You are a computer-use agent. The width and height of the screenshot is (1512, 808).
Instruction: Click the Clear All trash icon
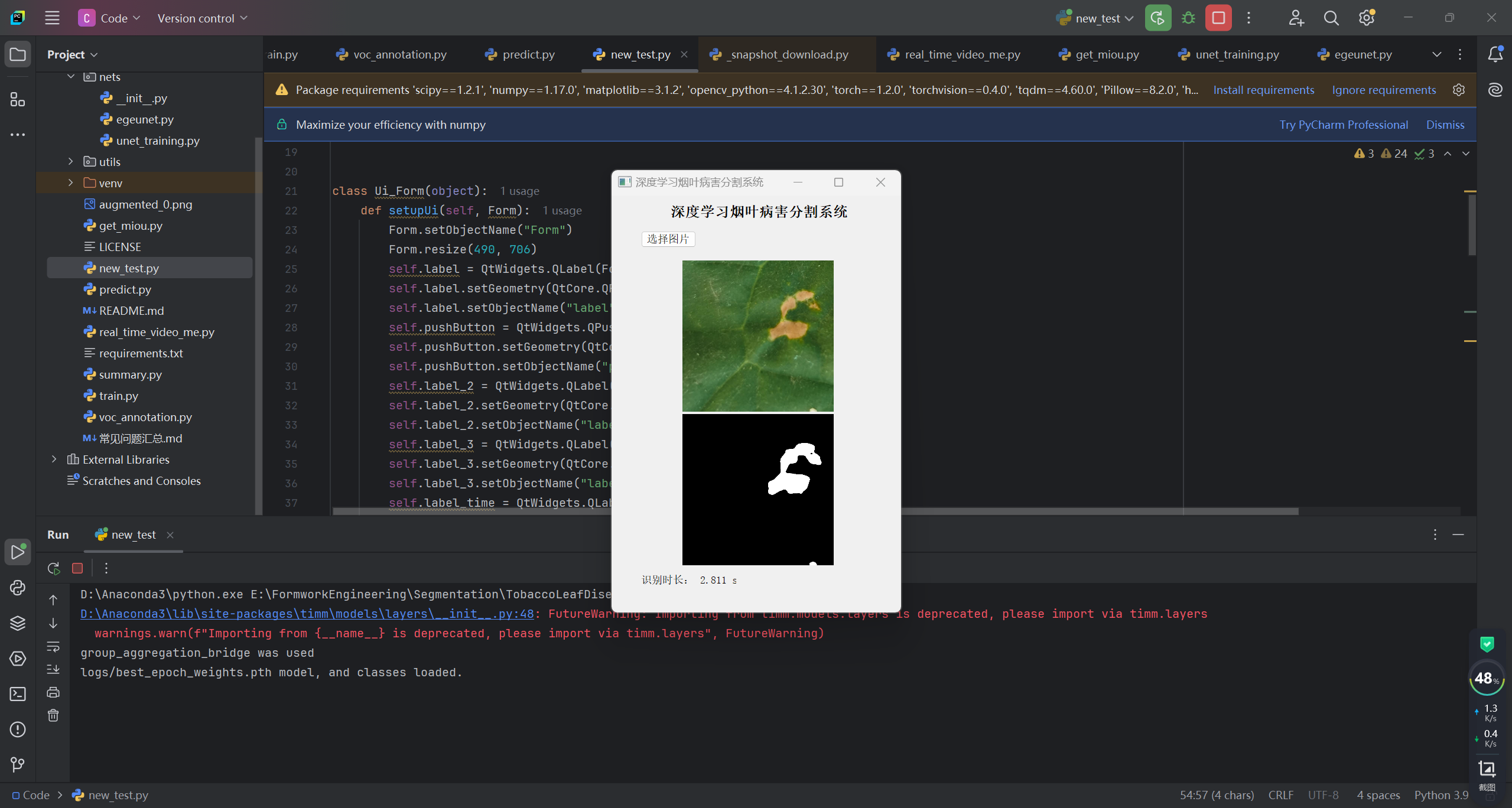53,716
